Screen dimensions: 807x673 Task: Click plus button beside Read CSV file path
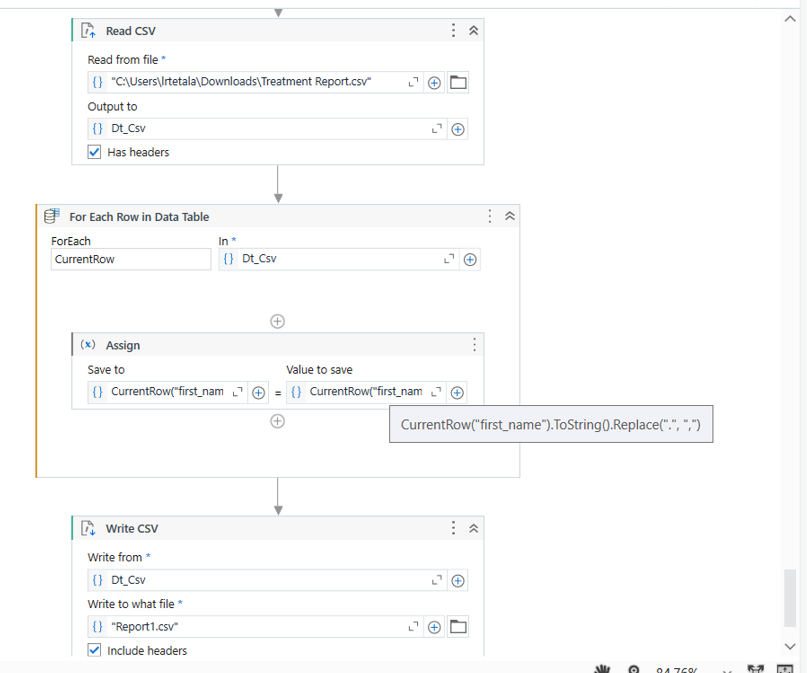435,82
